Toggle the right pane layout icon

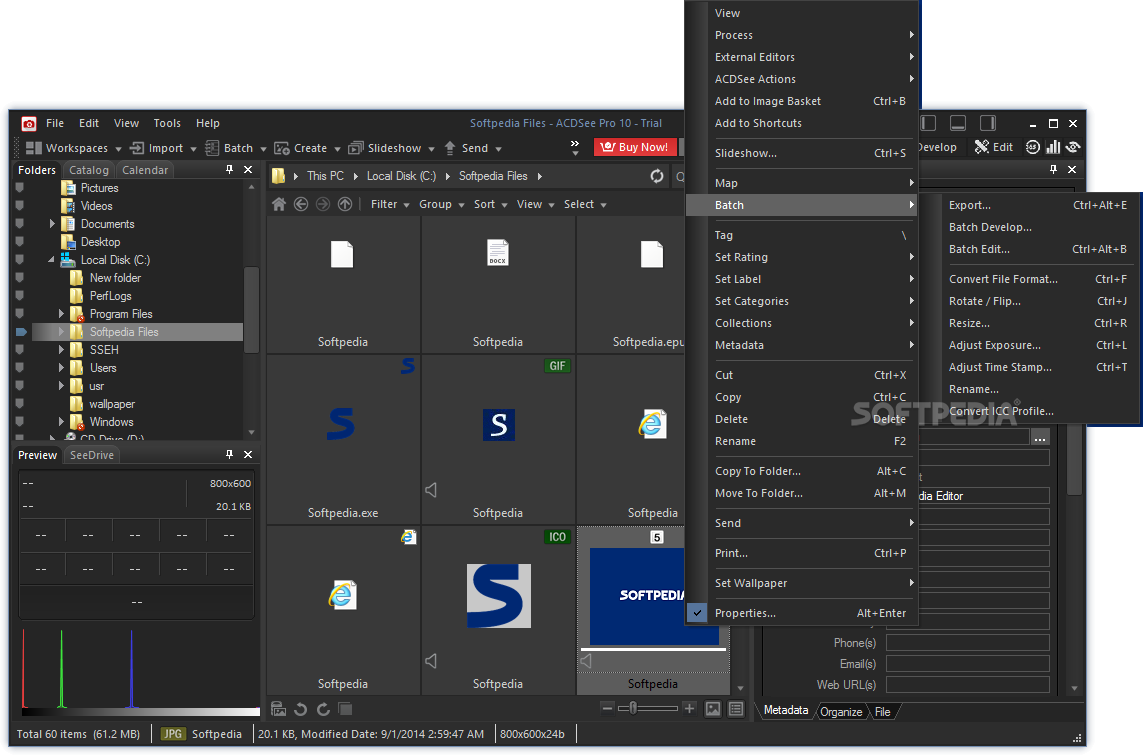point(988,123)
